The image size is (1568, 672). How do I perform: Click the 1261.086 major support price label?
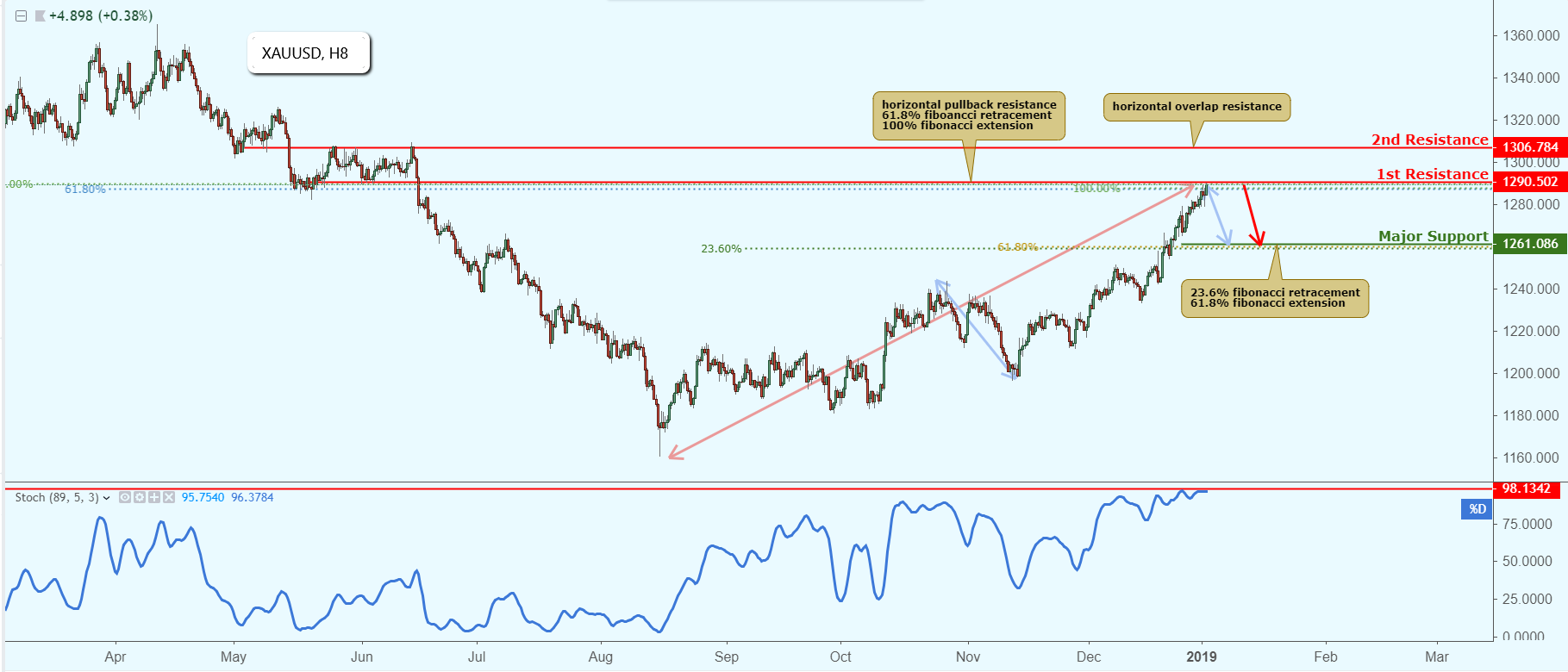click(1529, 244)
